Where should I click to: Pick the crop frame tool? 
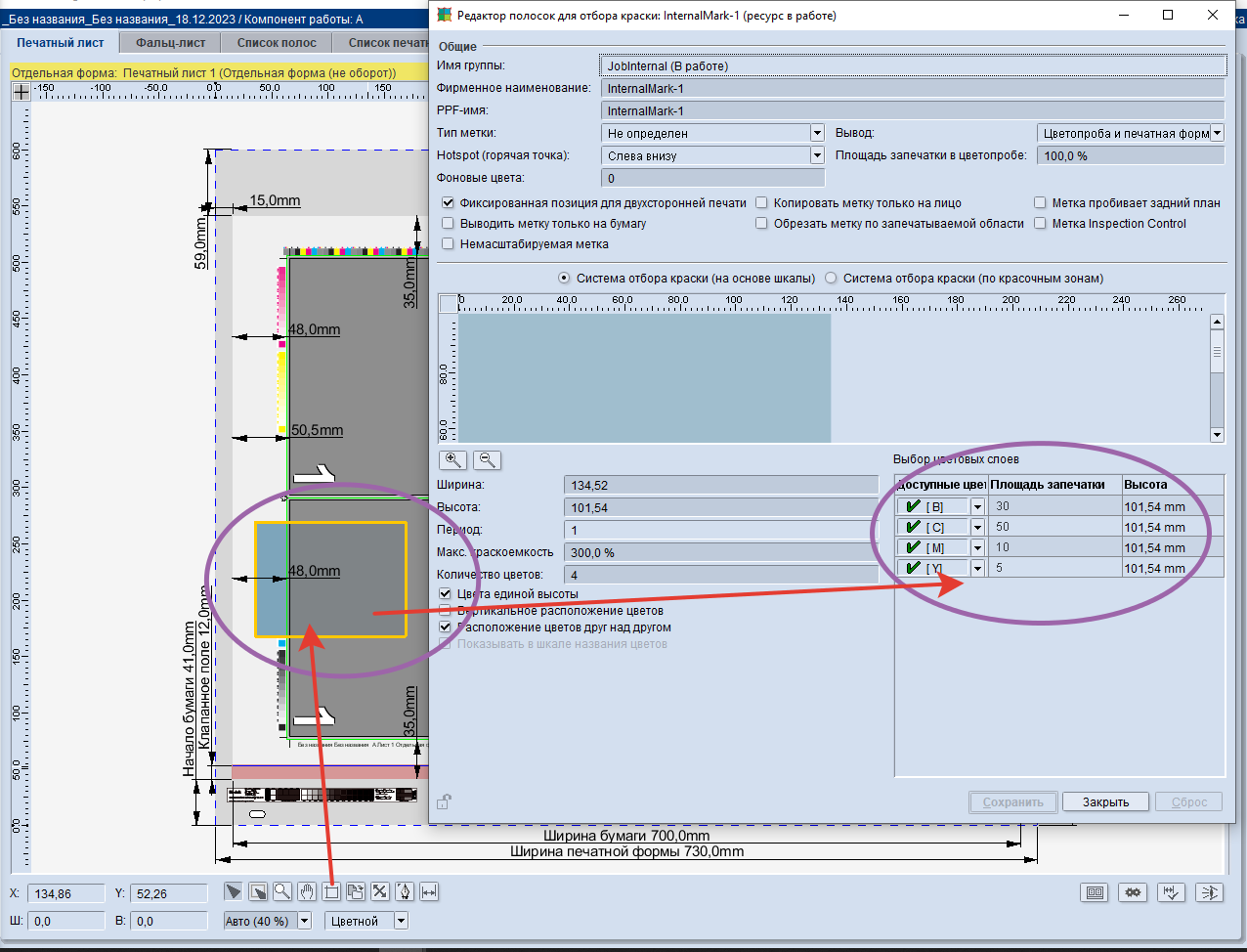pos(331,891)
